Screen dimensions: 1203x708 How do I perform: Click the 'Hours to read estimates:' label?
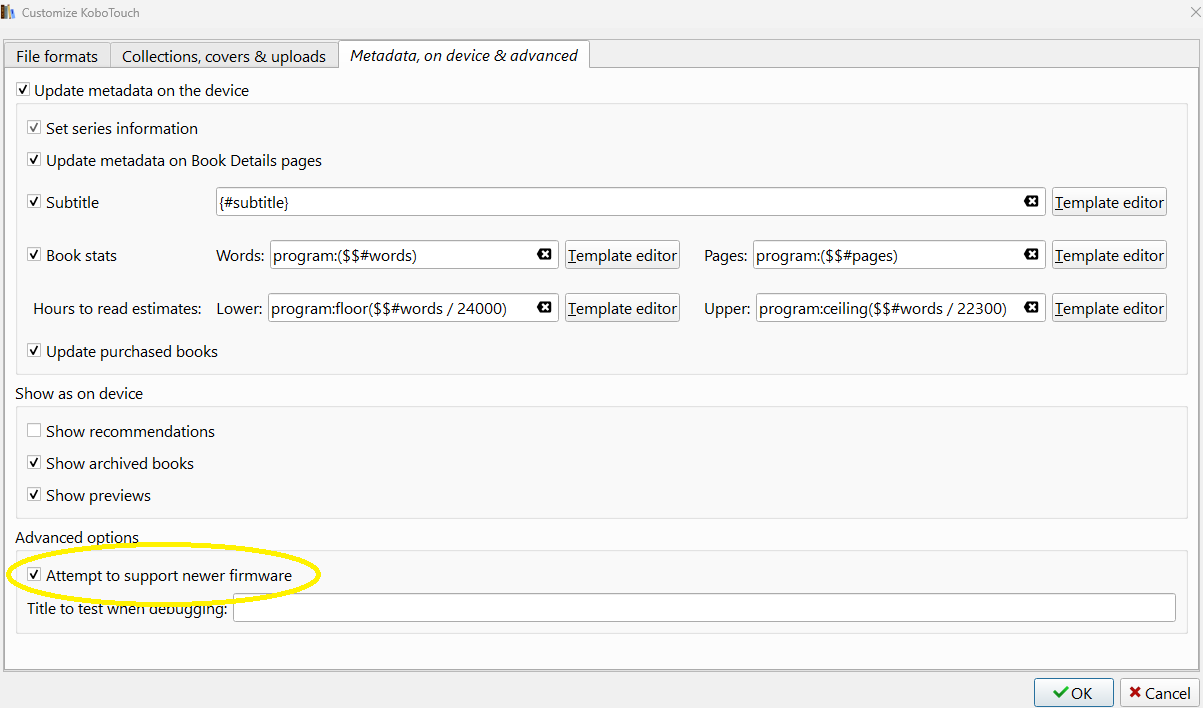pyautogui.click(x=117, y=308)
